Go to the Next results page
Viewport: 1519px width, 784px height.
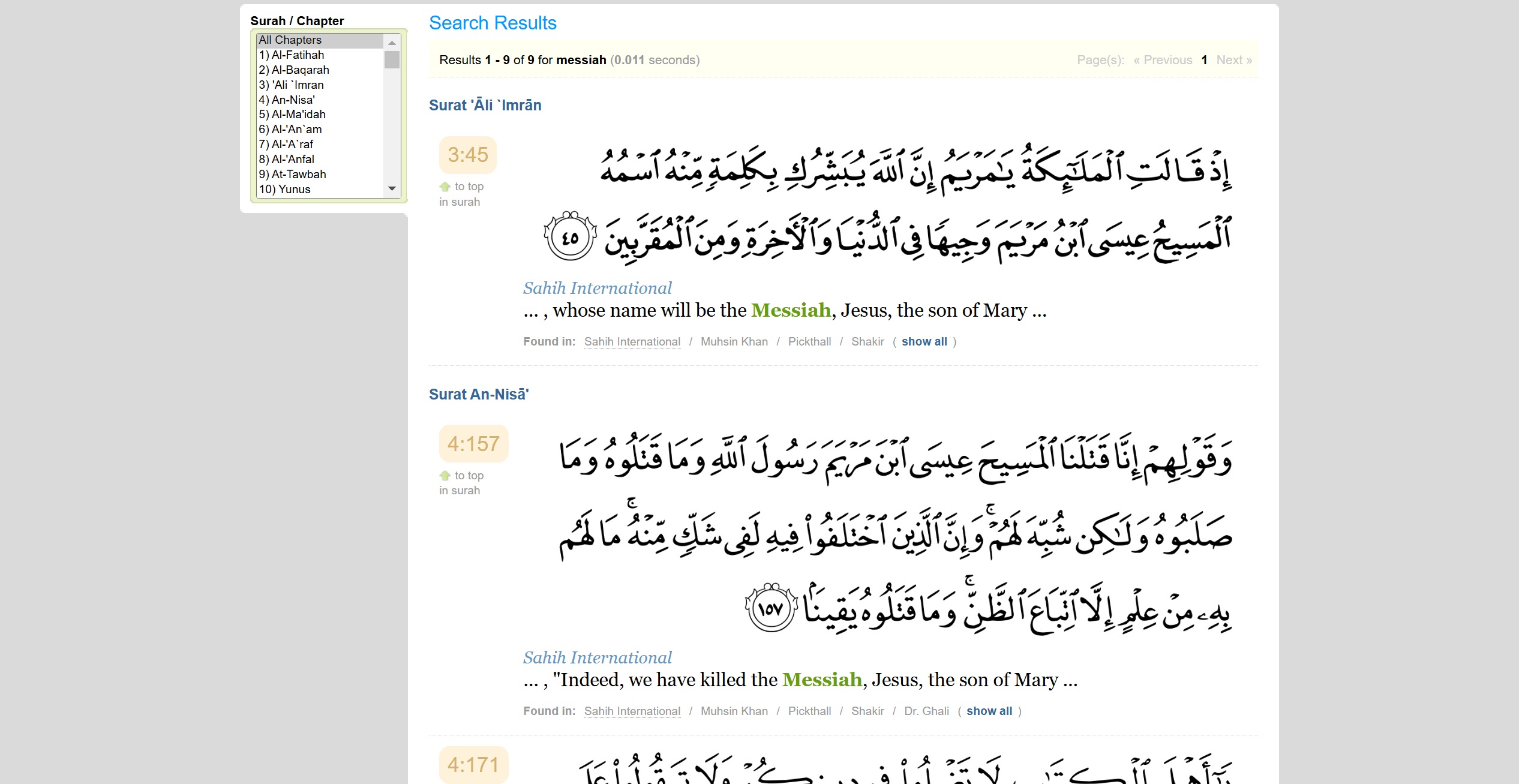click(x=1233, y=60)
